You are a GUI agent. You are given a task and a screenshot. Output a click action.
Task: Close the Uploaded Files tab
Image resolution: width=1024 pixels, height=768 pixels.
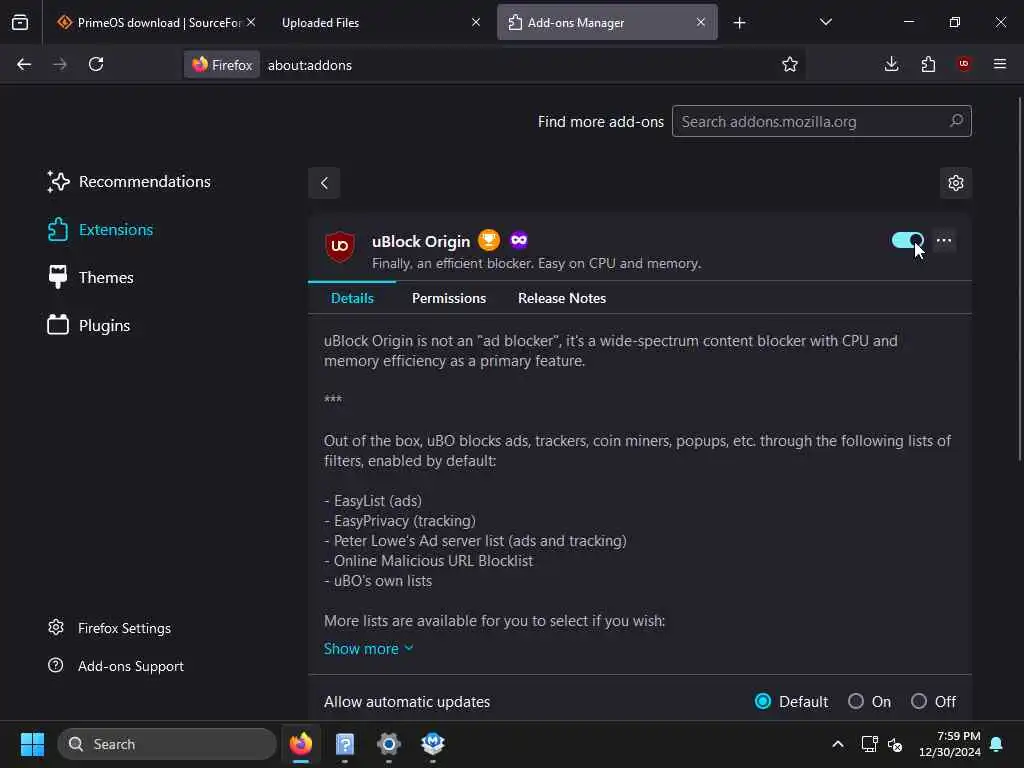(475, 22)
